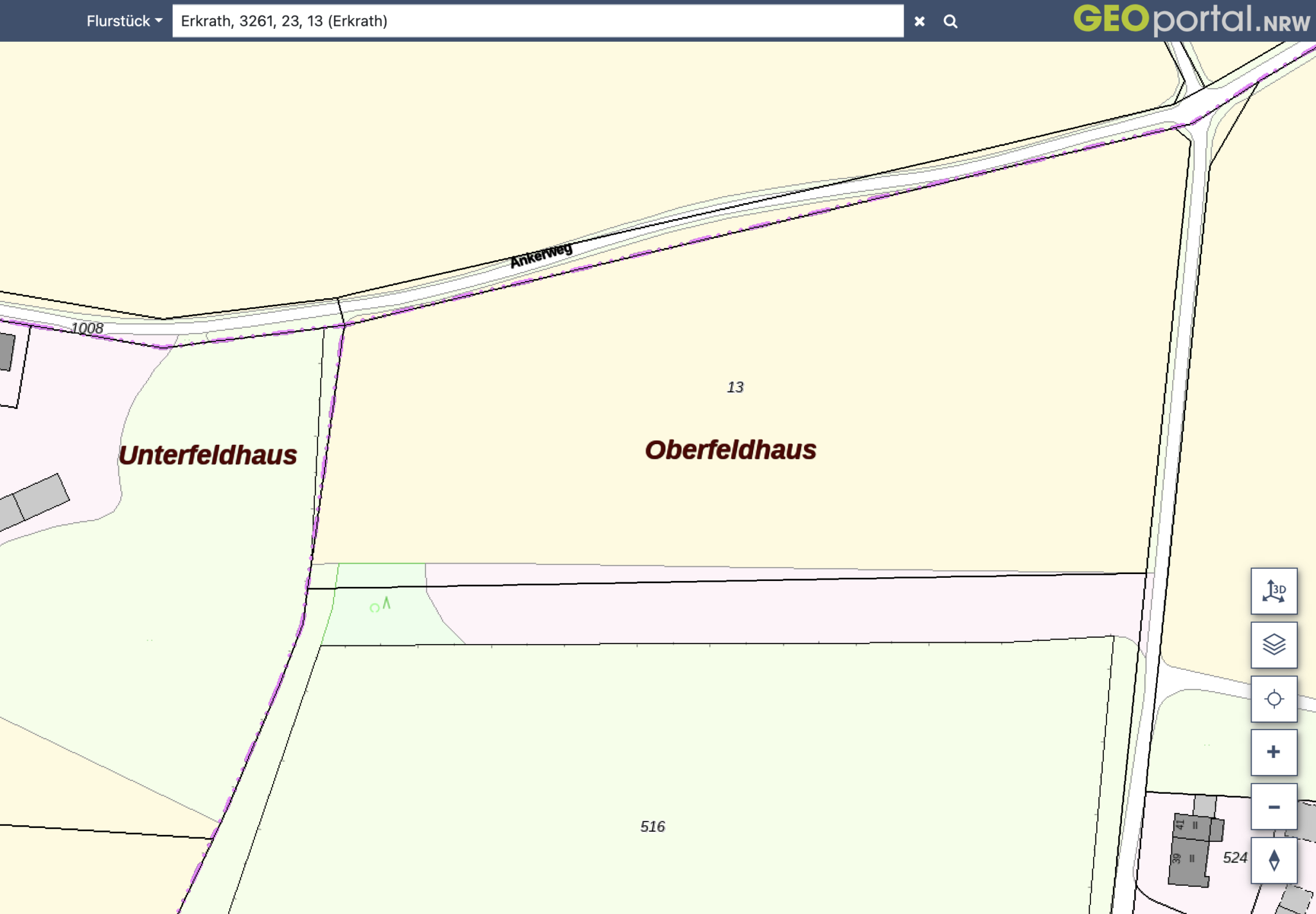Run the search with the magnifier icon

click(950, 21)
